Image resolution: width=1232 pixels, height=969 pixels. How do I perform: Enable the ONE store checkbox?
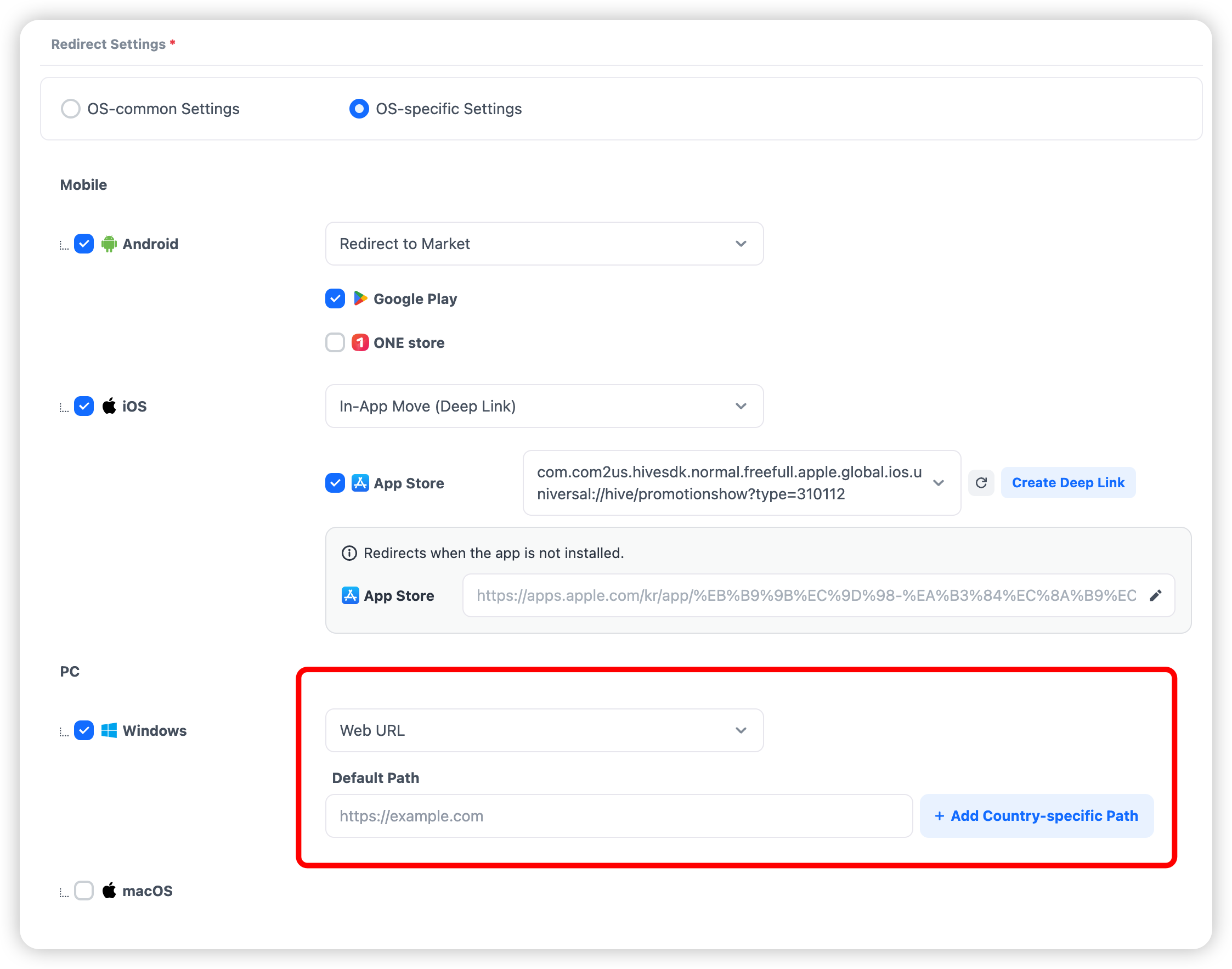pos(335,343)
